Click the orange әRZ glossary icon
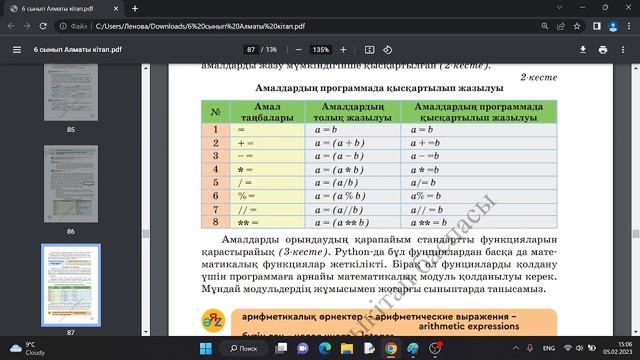640x360 pixels. [213, 320]
